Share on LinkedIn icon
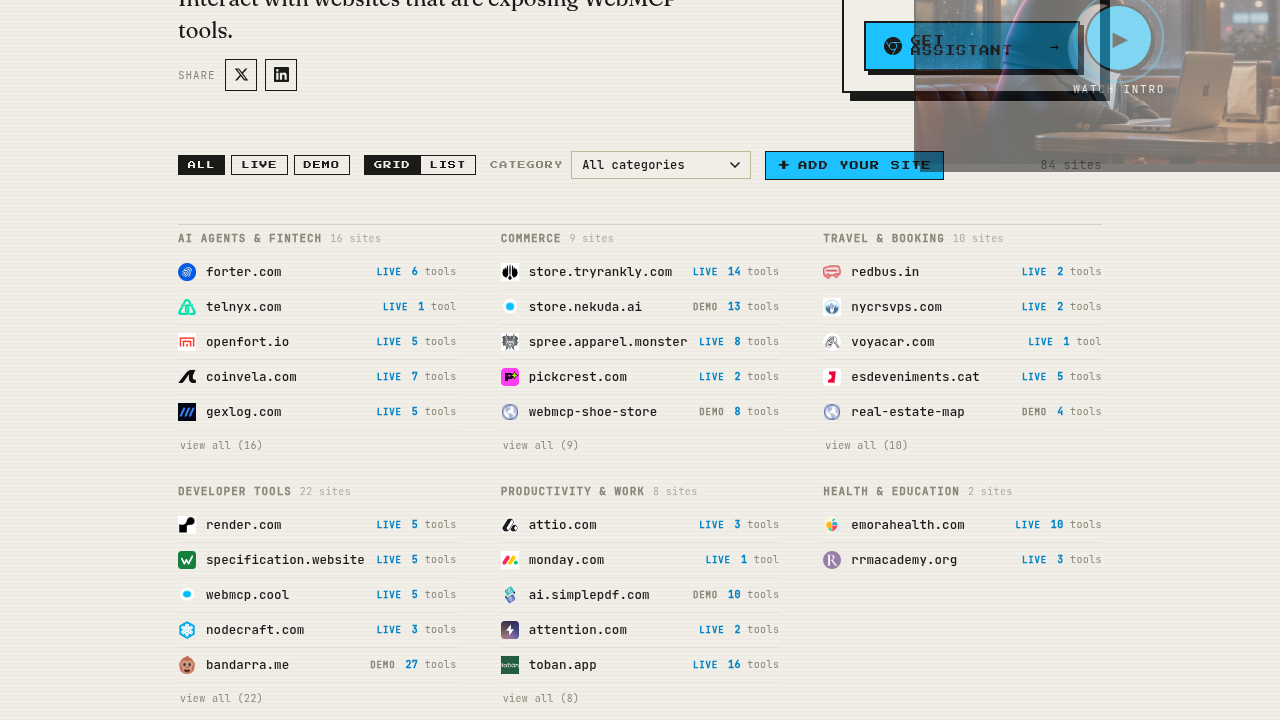Screen dimensions: 1280x720 pyautogui.click(x=281, y=75)
